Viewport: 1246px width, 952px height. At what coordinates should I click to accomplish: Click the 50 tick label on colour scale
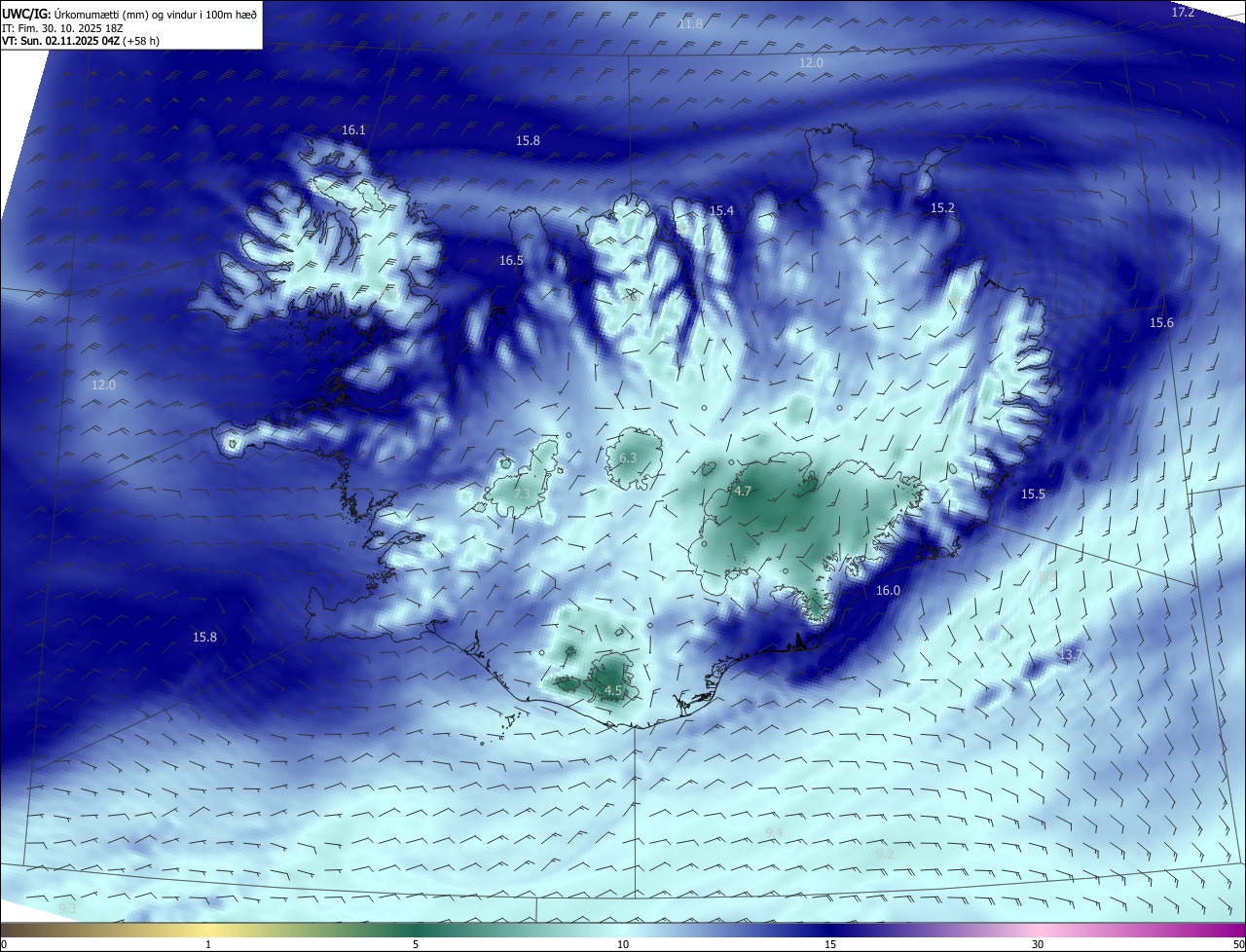pyautogui.click(x=1238, y=944)
